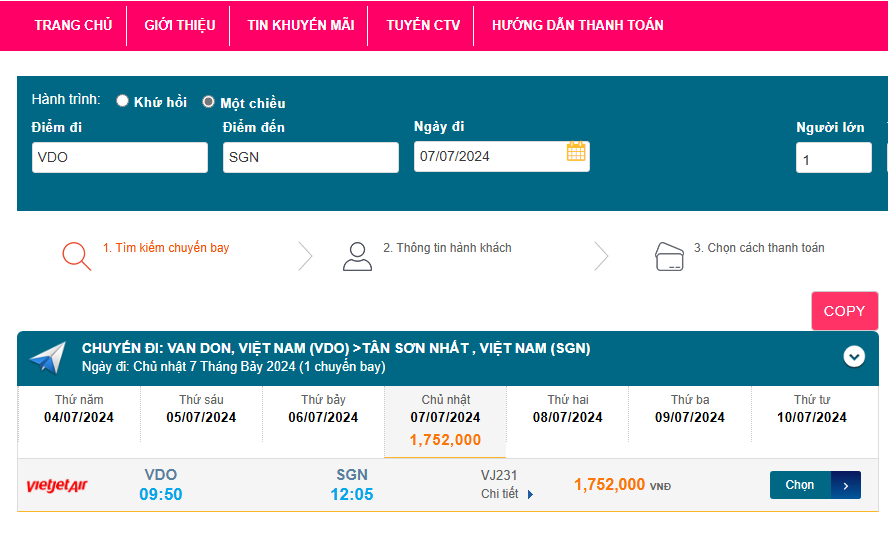Select the Một chiều one-way option
Image resolution: width=888 pixels, height=545 pixels.
tap(209, 102)
